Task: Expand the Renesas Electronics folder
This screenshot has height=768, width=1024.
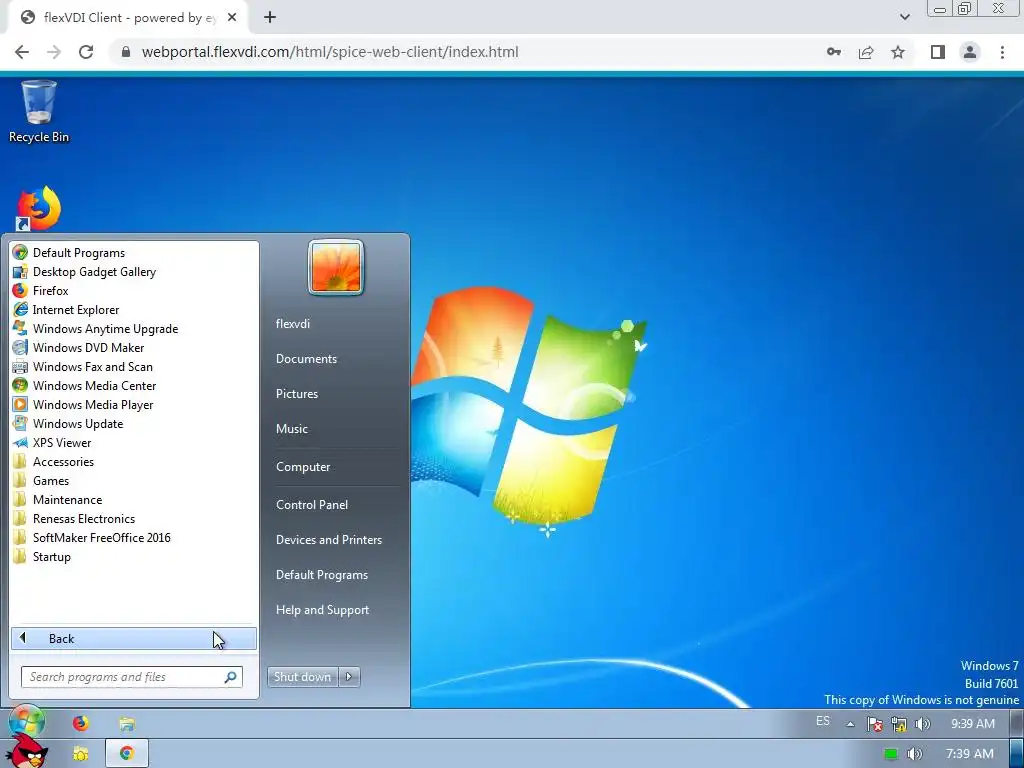Action: pyautogui.click(x=74, y=519)
